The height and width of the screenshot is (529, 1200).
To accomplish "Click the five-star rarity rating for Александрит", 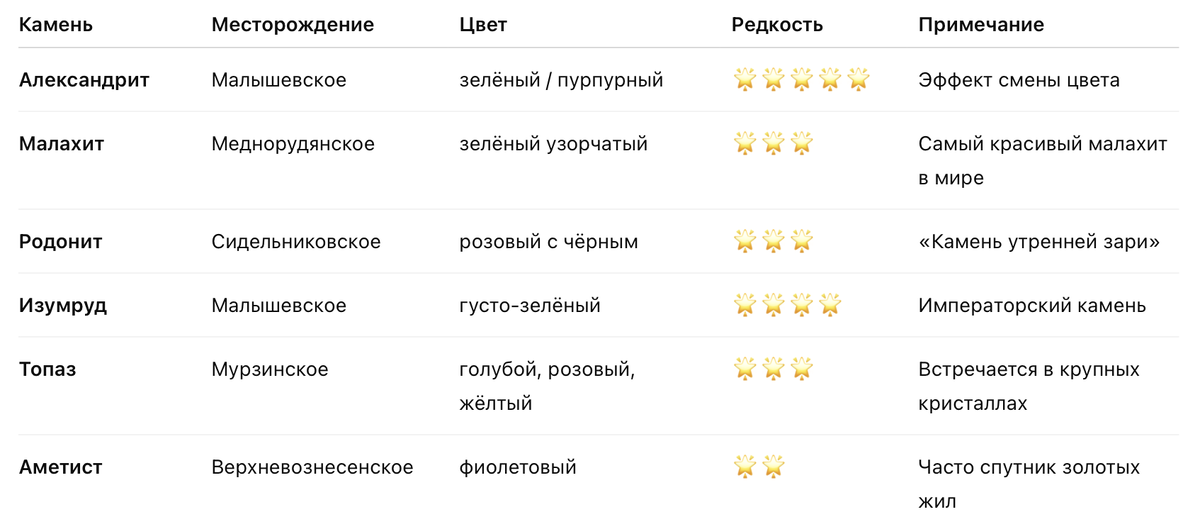I will click(802, 79).
